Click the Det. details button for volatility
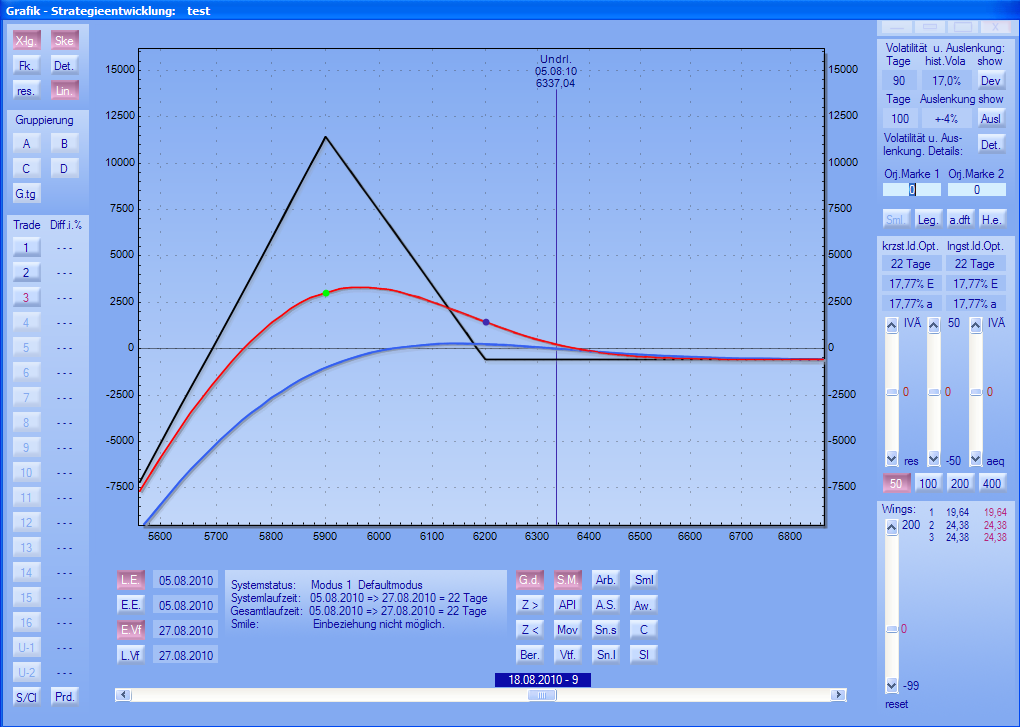The width and height of the screenshot is (1020, 727). pos(990,144)
